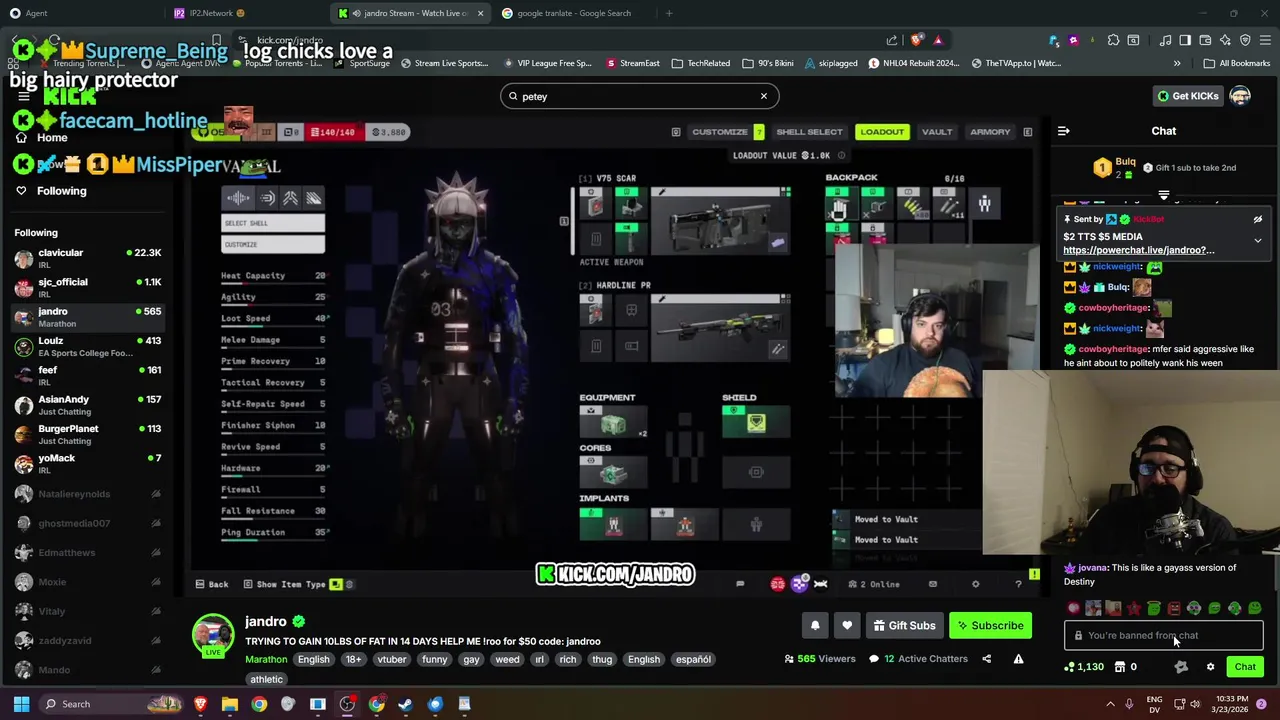Collapse the chat panel using the arrow icon
The image size is (1280, 720).
click(x=1064, y=131)
